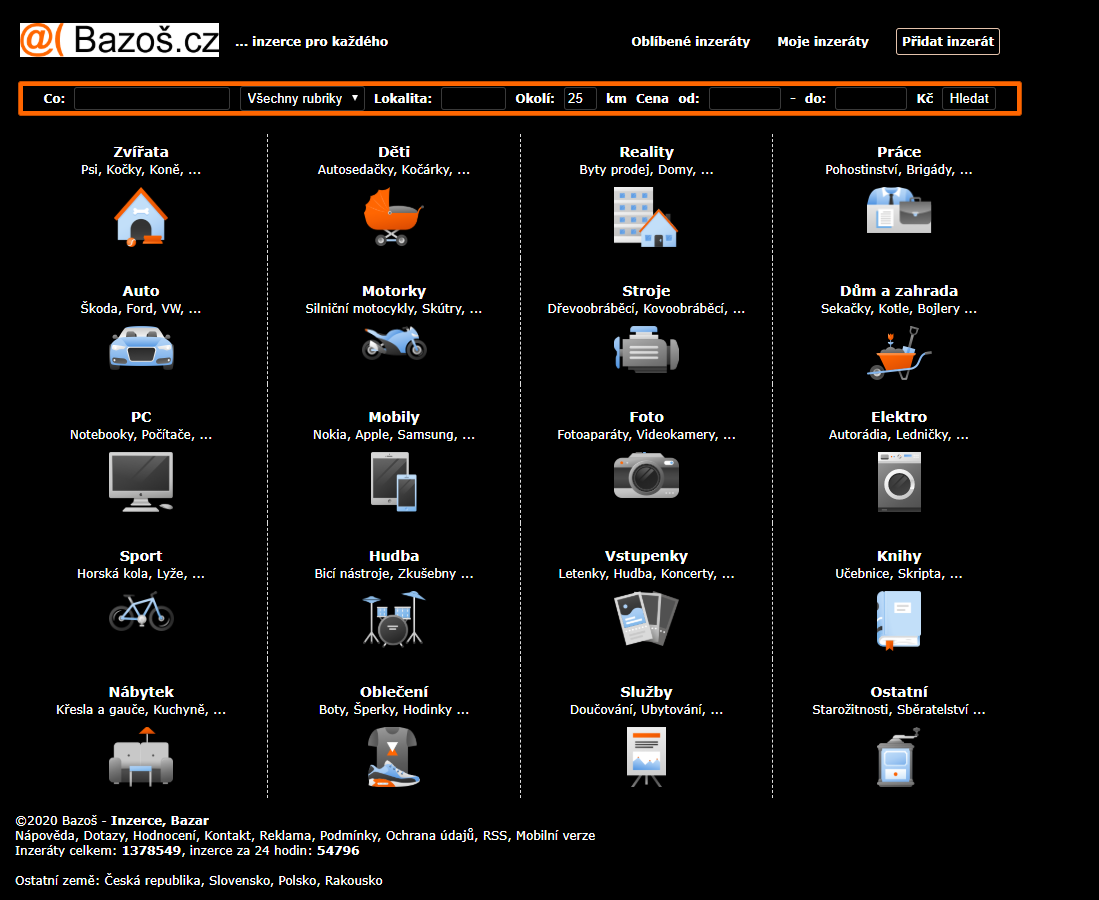Click the Mobily tablet and phone icon
Screen dimensions: 1099x900
pyautogui.click(x=394, y=482)
